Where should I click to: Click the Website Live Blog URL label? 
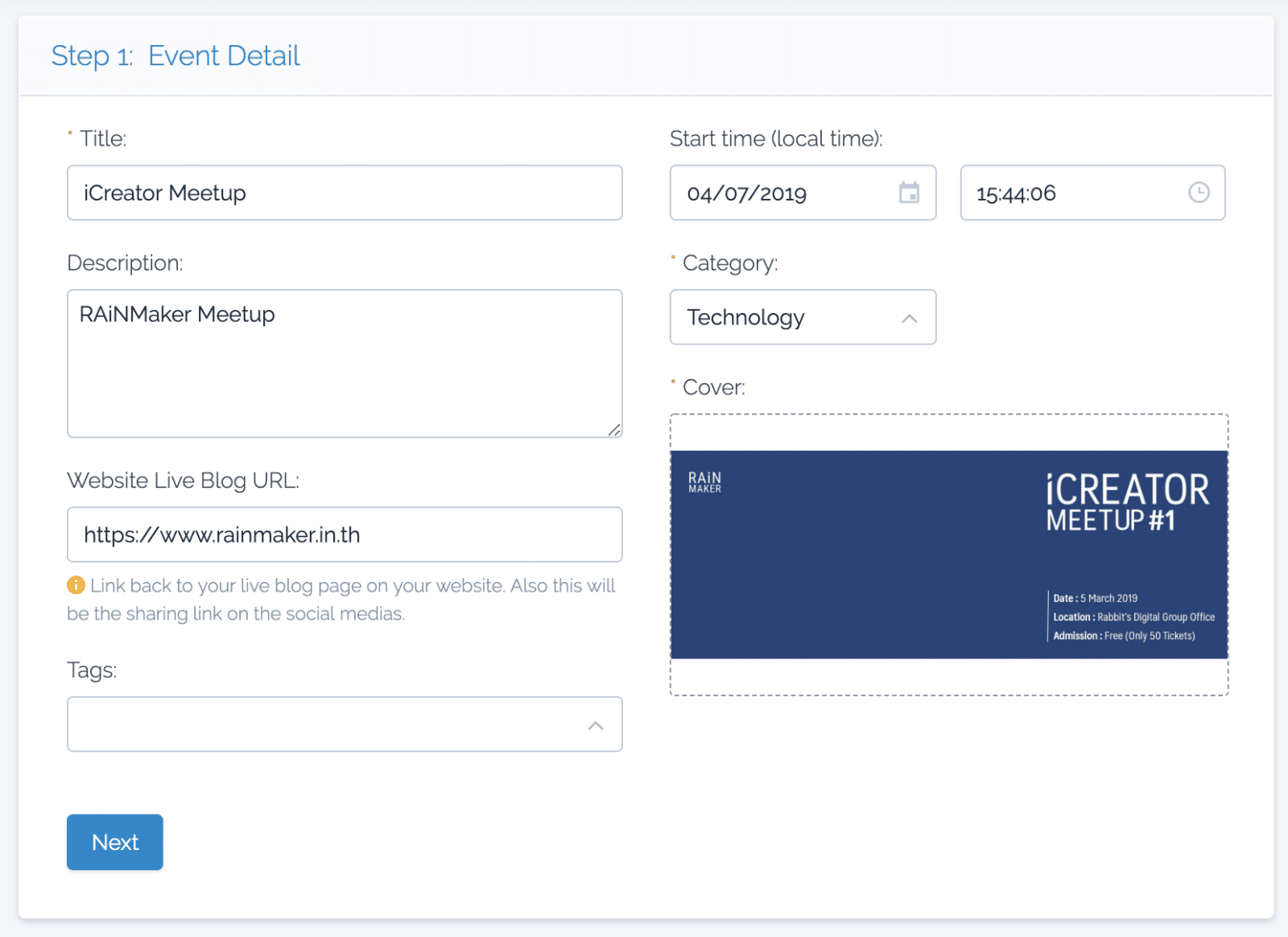184,481
